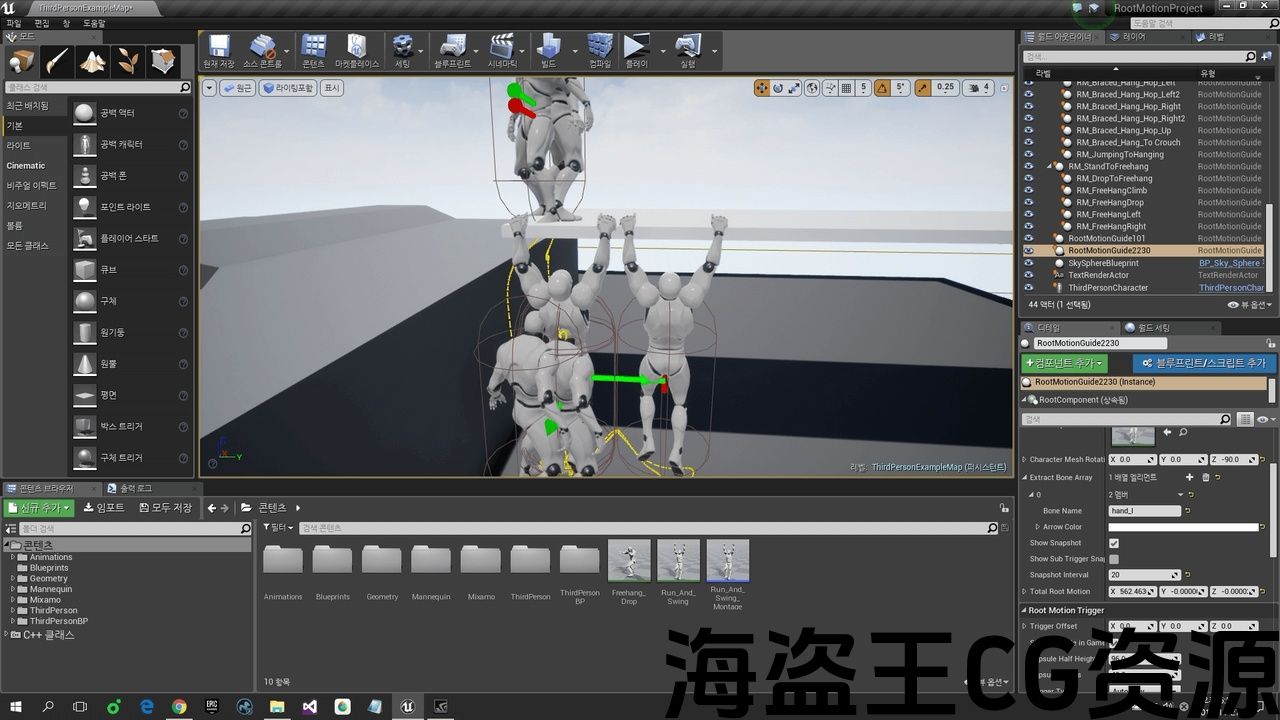Click the 컴파일 compile toolbar icon
The height and width of the screenshot is (720, 1280).
tap(599, 48)
